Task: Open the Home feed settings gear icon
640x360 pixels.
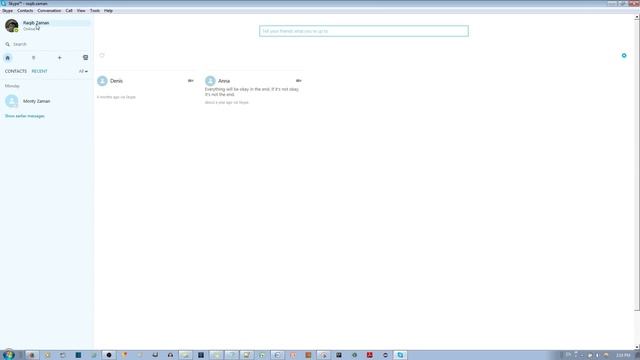Action: 624,56
